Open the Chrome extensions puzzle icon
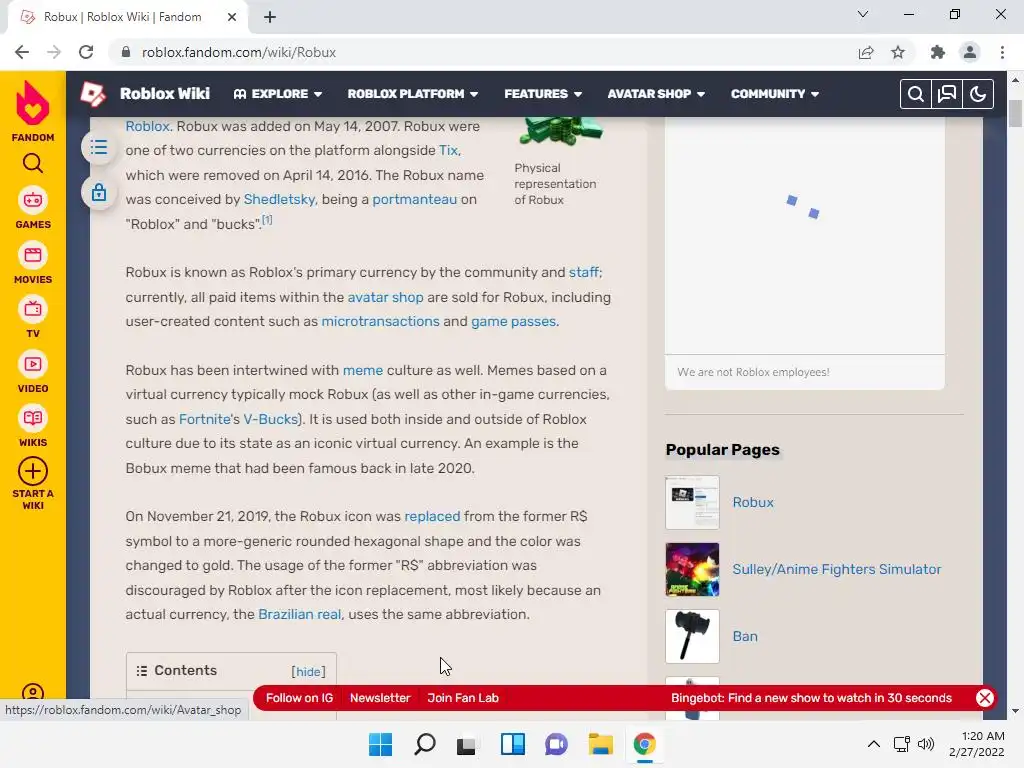1024x768 pixels. pyautogui.click(x=938, y=52)
